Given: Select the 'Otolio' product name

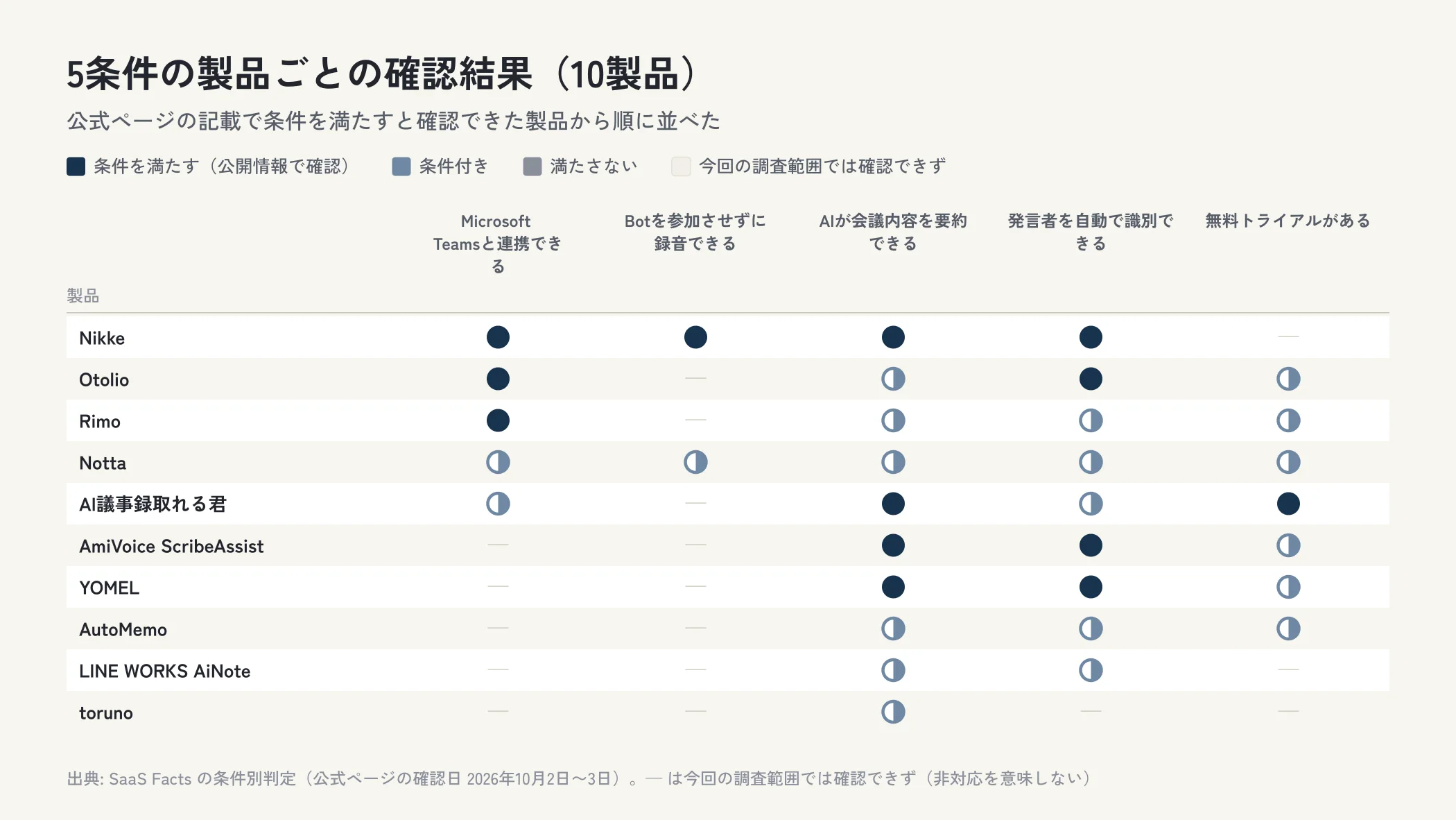Looking at the screenshot, I should coord(104,379).
